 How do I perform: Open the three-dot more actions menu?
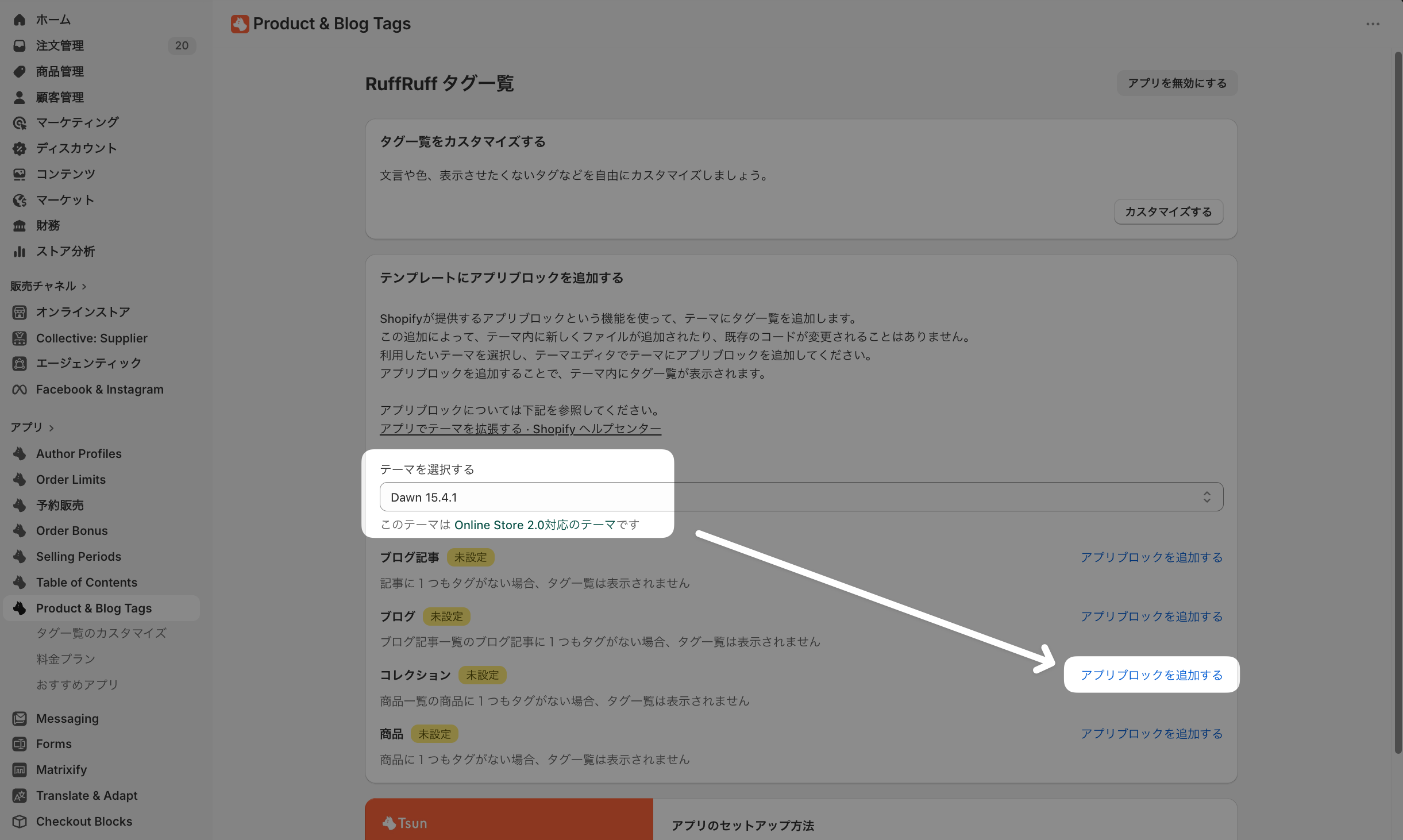pos(1373,24)
